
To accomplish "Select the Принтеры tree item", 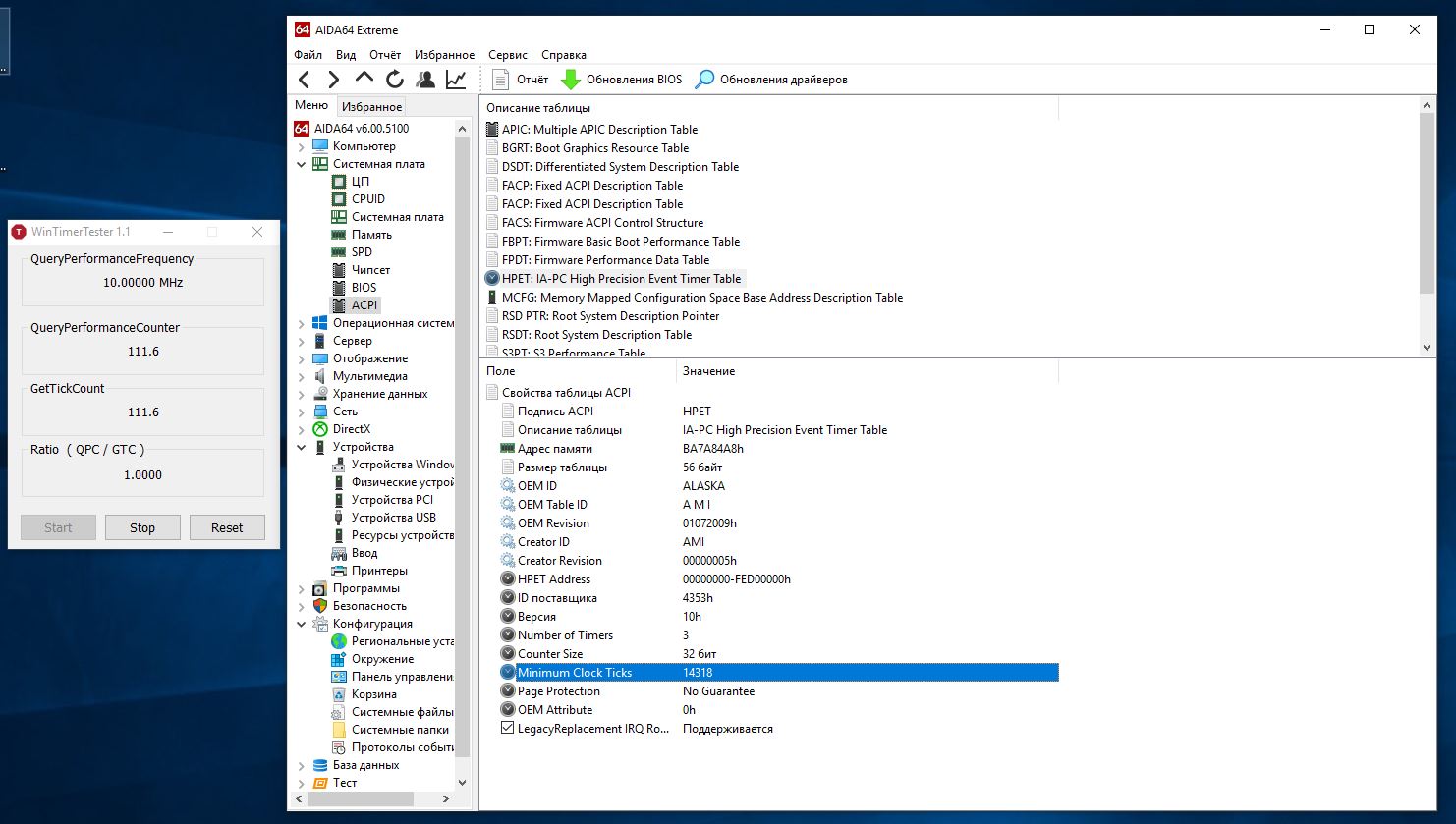I will tap(379, 571).
